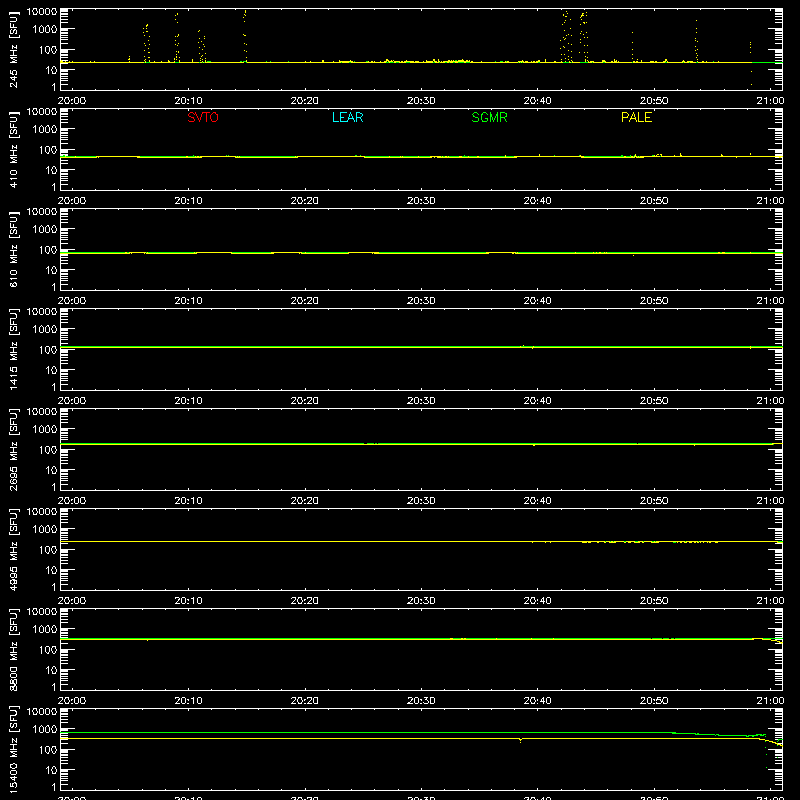Click 20:00 time label under 1415 MHz plot
This screenshot has height=800, width=800.
(72, 401)
